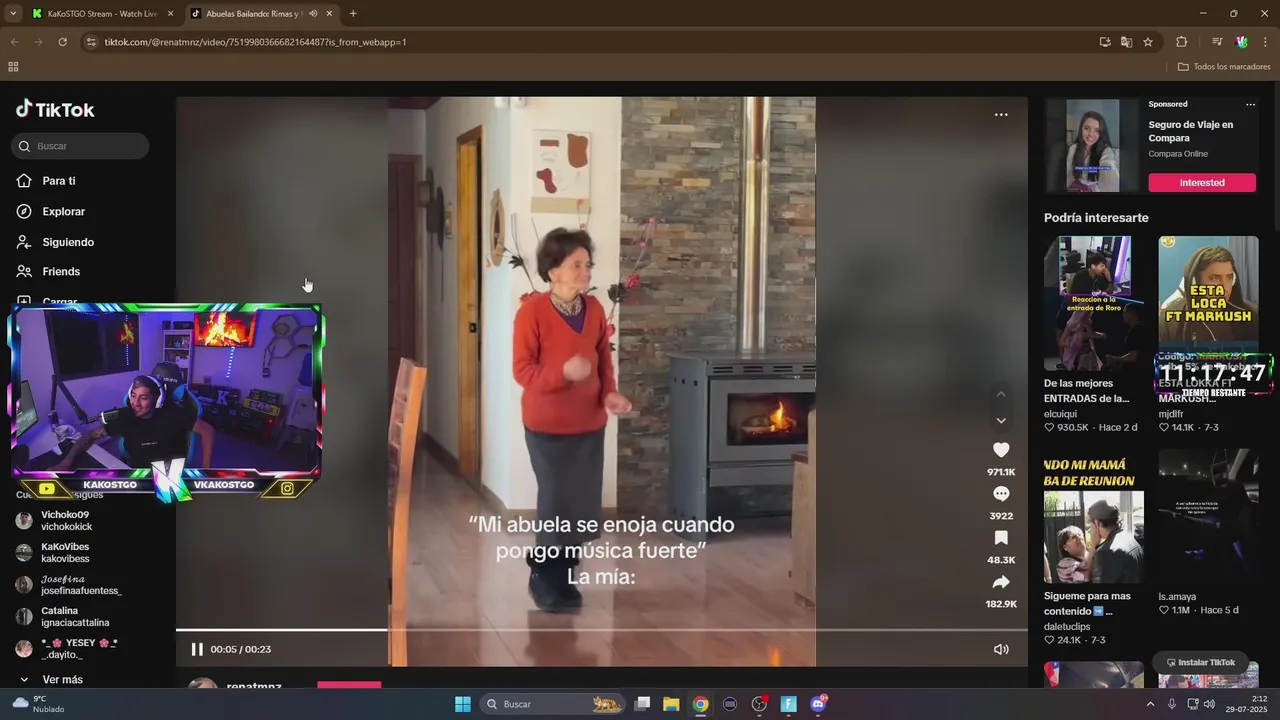Screen dimensions: 1280x720
Task: Open the josefinaafuentess_ account
Action: click(70, 585)
